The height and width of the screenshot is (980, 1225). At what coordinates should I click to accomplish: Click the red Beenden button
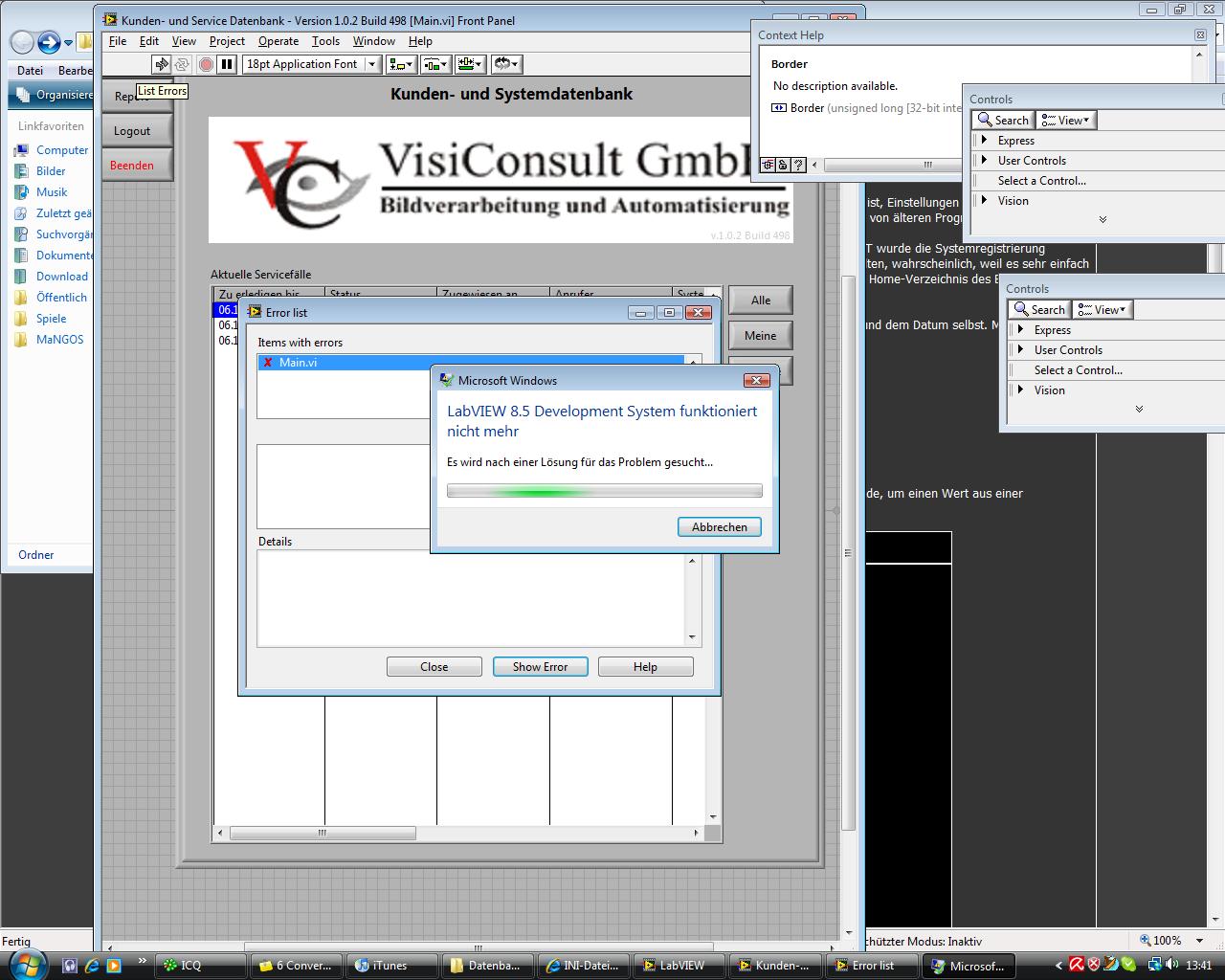(137, 166)
